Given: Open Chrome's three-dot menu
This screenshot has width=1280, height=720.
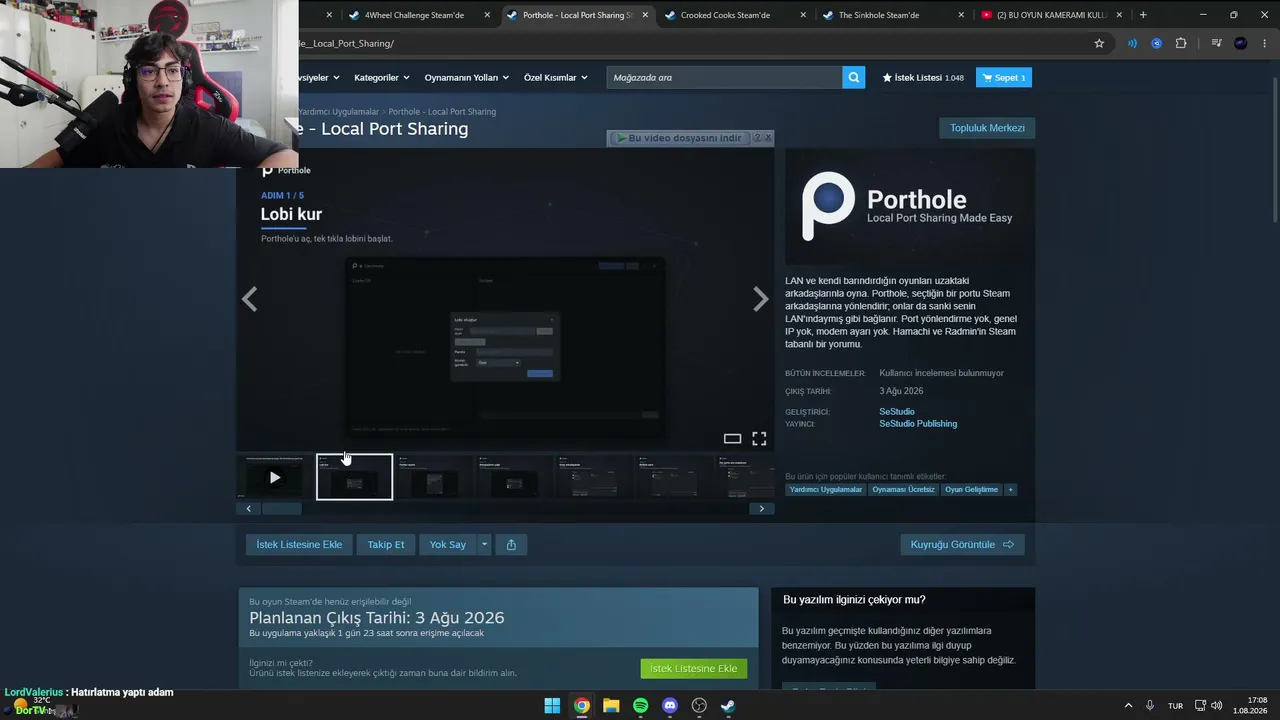Looking at the screenshot, I should 1265,43.
